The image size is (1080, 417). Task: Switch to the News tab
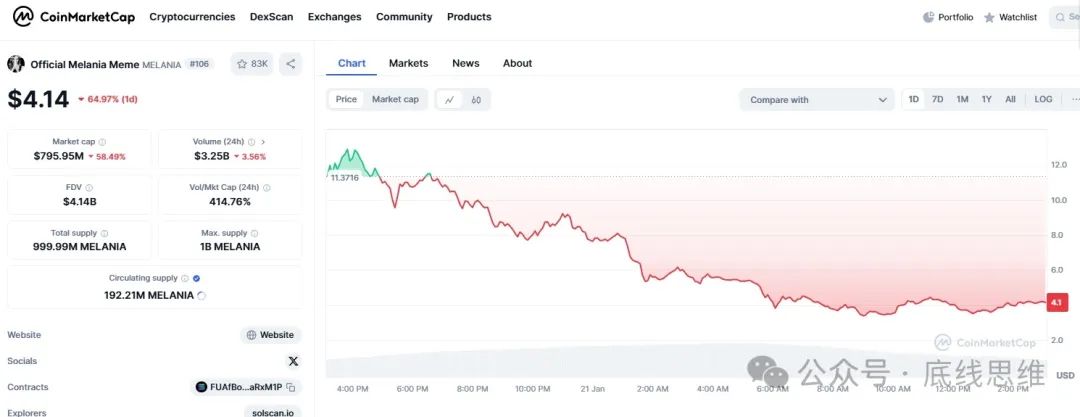[x=466, y=63]
